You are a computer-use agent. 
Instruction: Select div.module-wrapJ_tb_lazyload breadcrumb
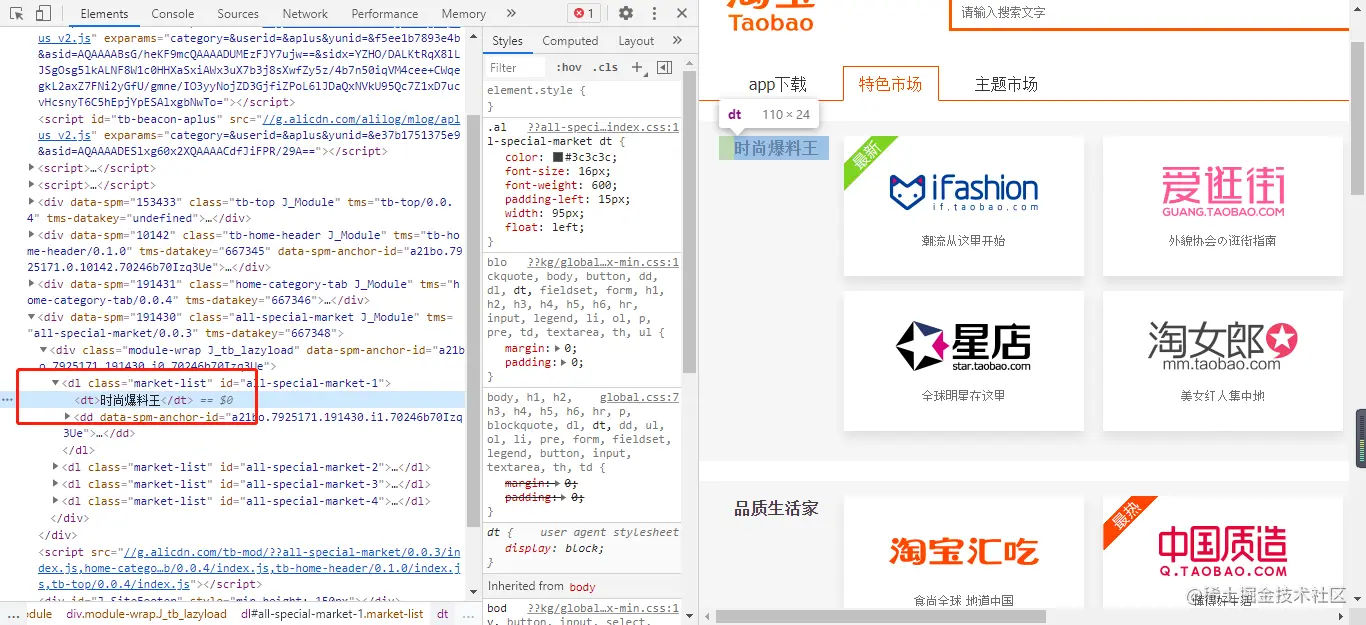click(146, 614)
